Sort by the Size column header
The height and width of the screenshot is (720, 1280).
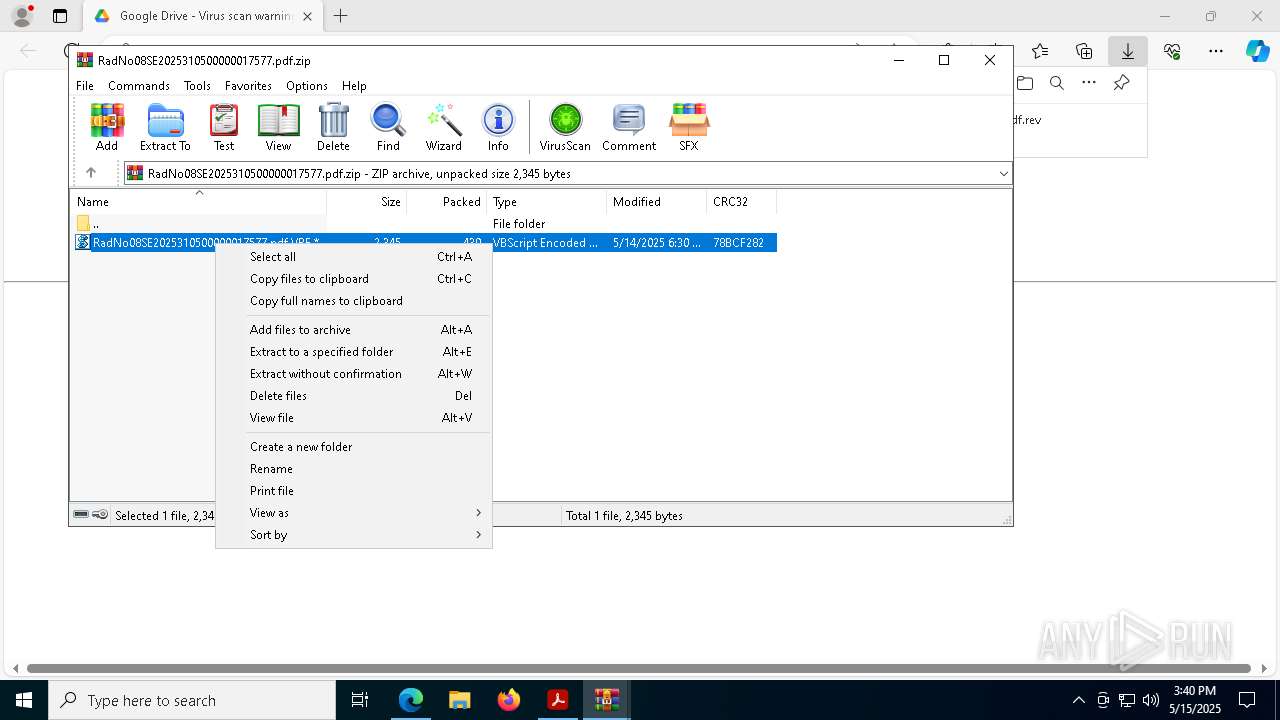click(367, 202)
